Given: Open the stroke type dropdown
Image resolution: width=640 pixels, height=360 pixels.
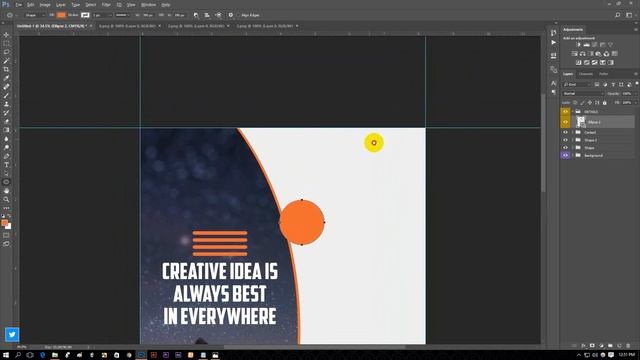Looking at the screenshot, I should point(122,15).
